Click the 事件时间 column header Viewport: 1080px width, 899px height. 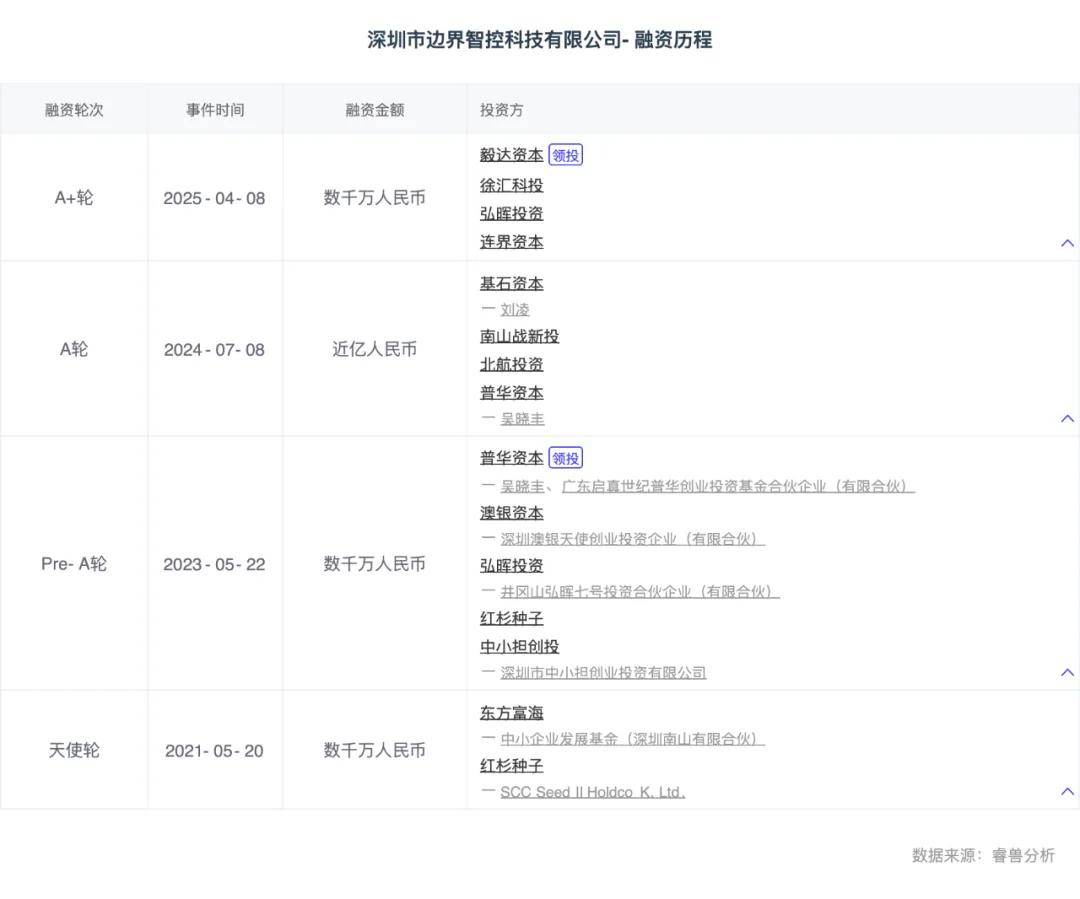(215, 110)
